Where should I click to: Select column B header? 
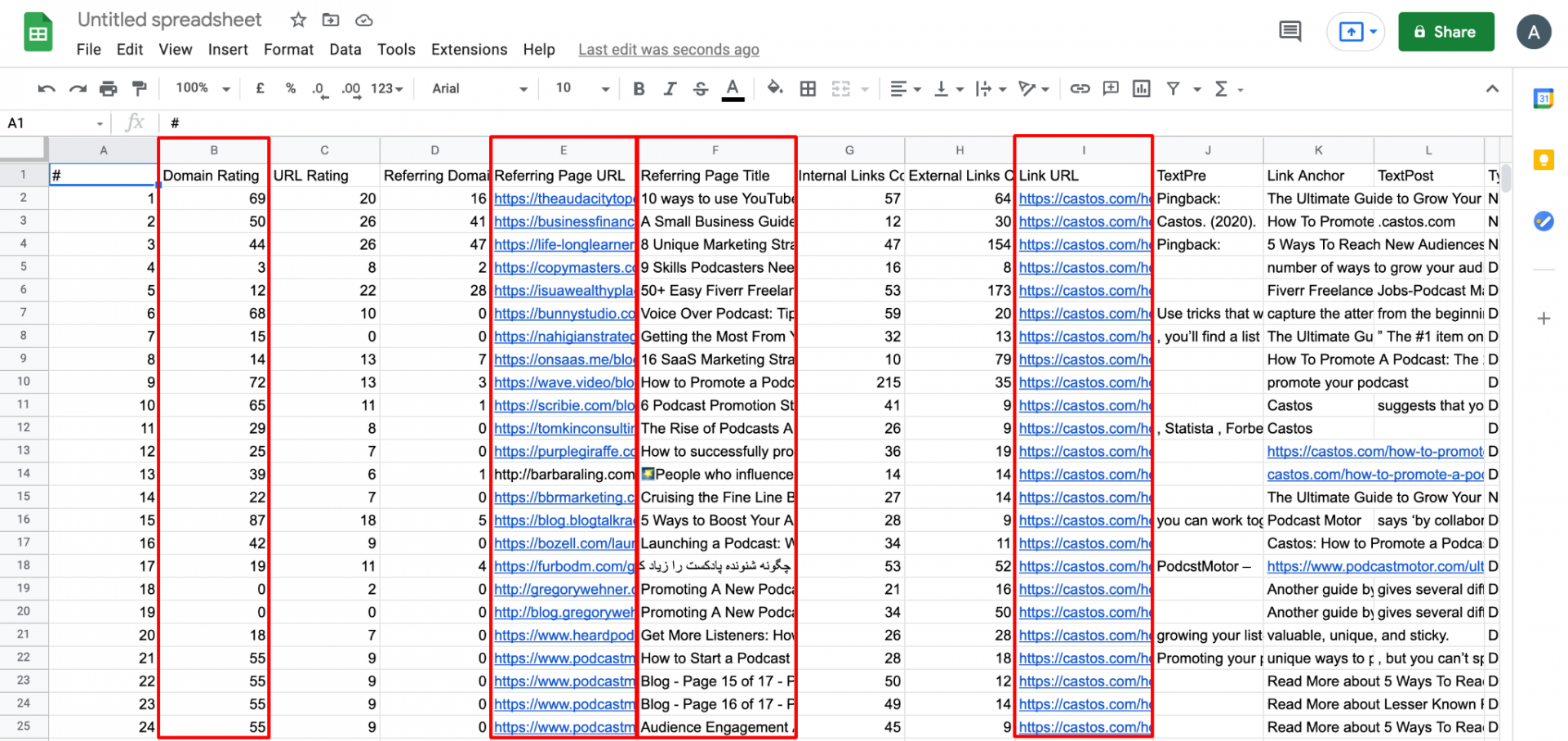click(x=214, y=150)
